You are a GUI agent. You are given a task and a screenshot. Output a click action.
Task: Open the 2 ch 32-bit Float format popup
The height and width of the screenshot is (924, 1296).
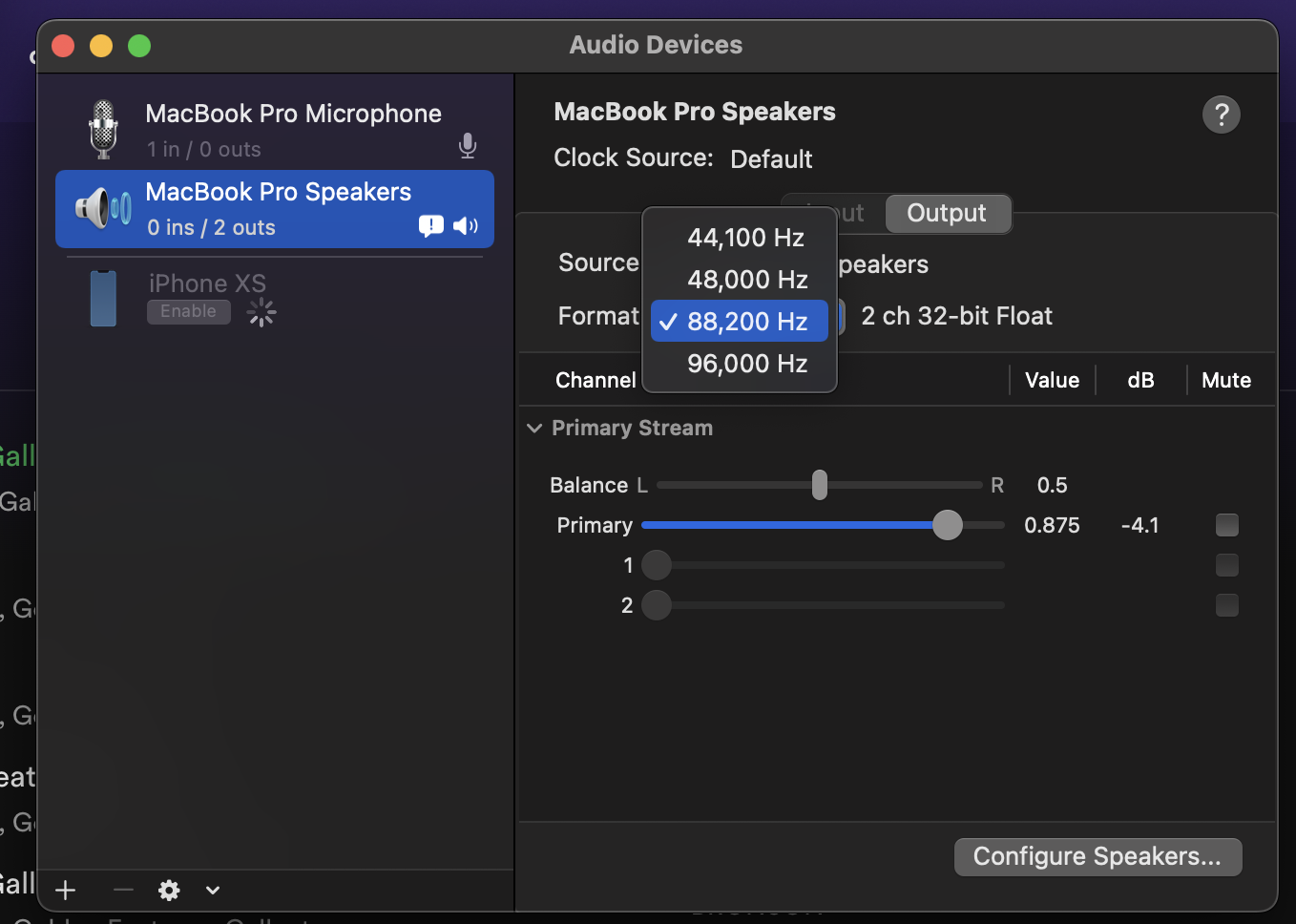tap(956, 316)
